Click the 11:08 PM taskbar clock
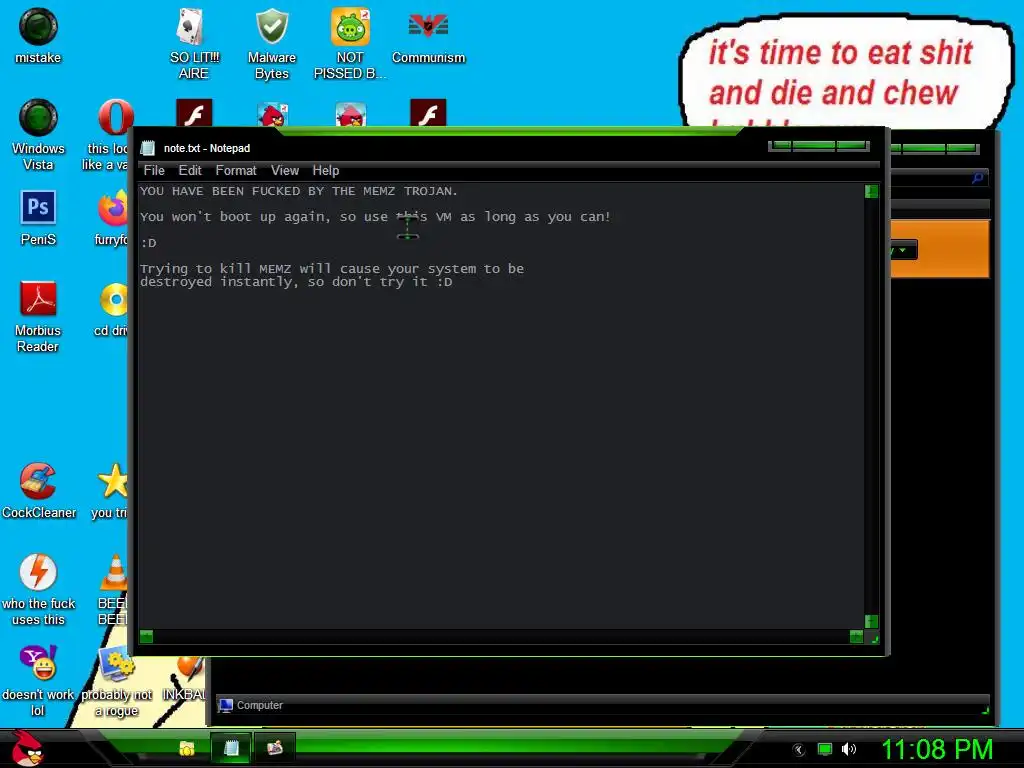Image resolution: width=1024 pixels, height=768 pixels. pyautogui.click(x=937, y=749)
